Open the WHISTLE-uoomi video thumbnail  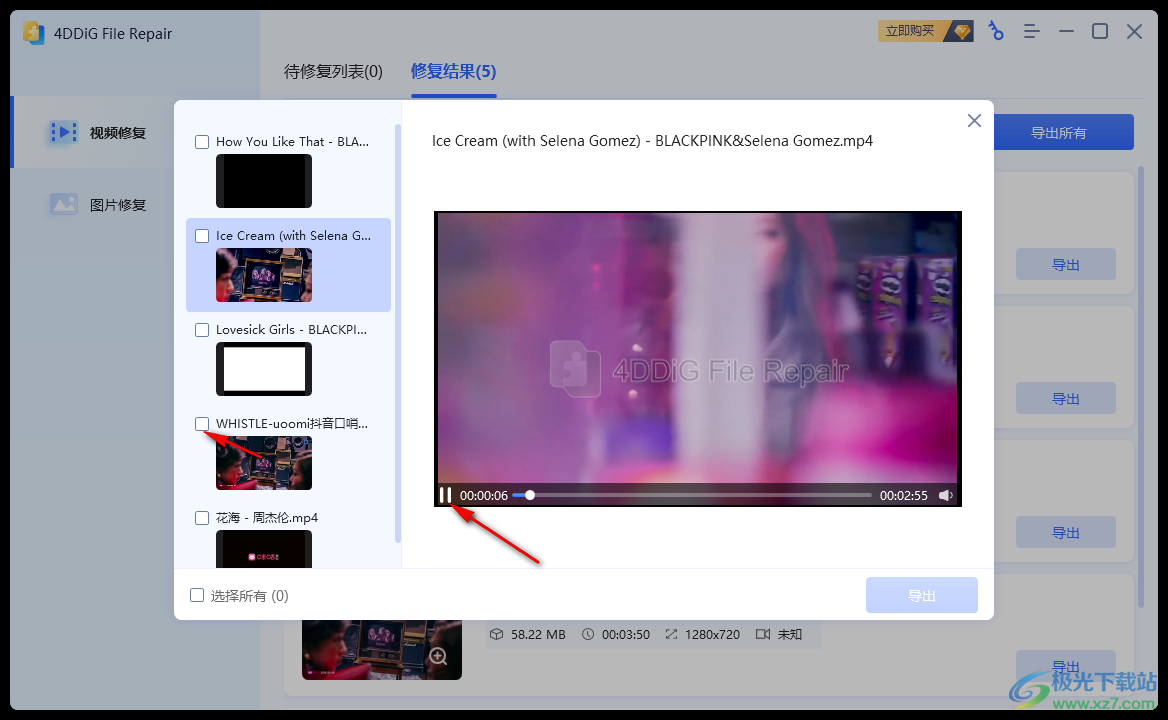coord(264,463)
